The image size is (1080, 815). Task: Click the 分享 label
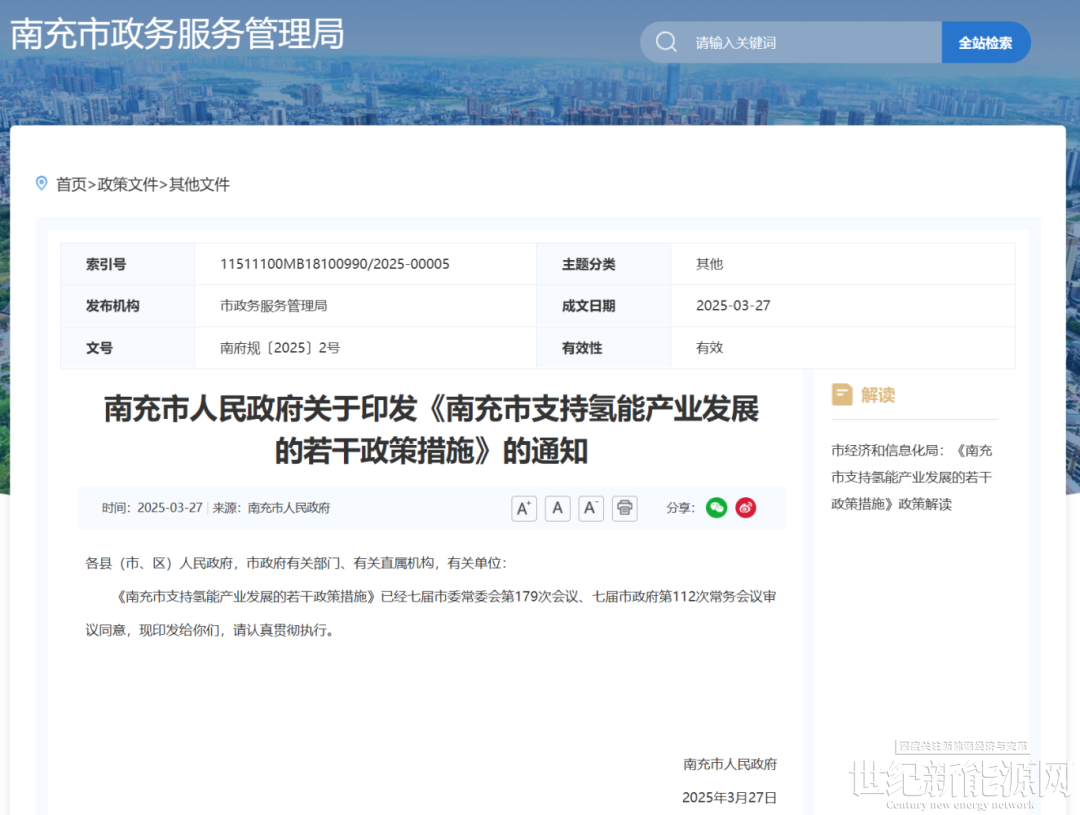[680, 508]
